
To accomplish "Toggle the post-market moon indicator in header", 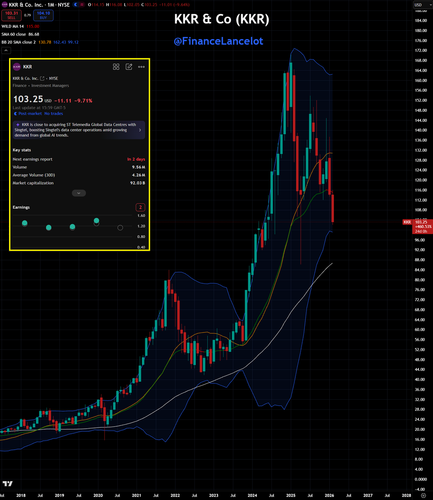I will 76,5.
